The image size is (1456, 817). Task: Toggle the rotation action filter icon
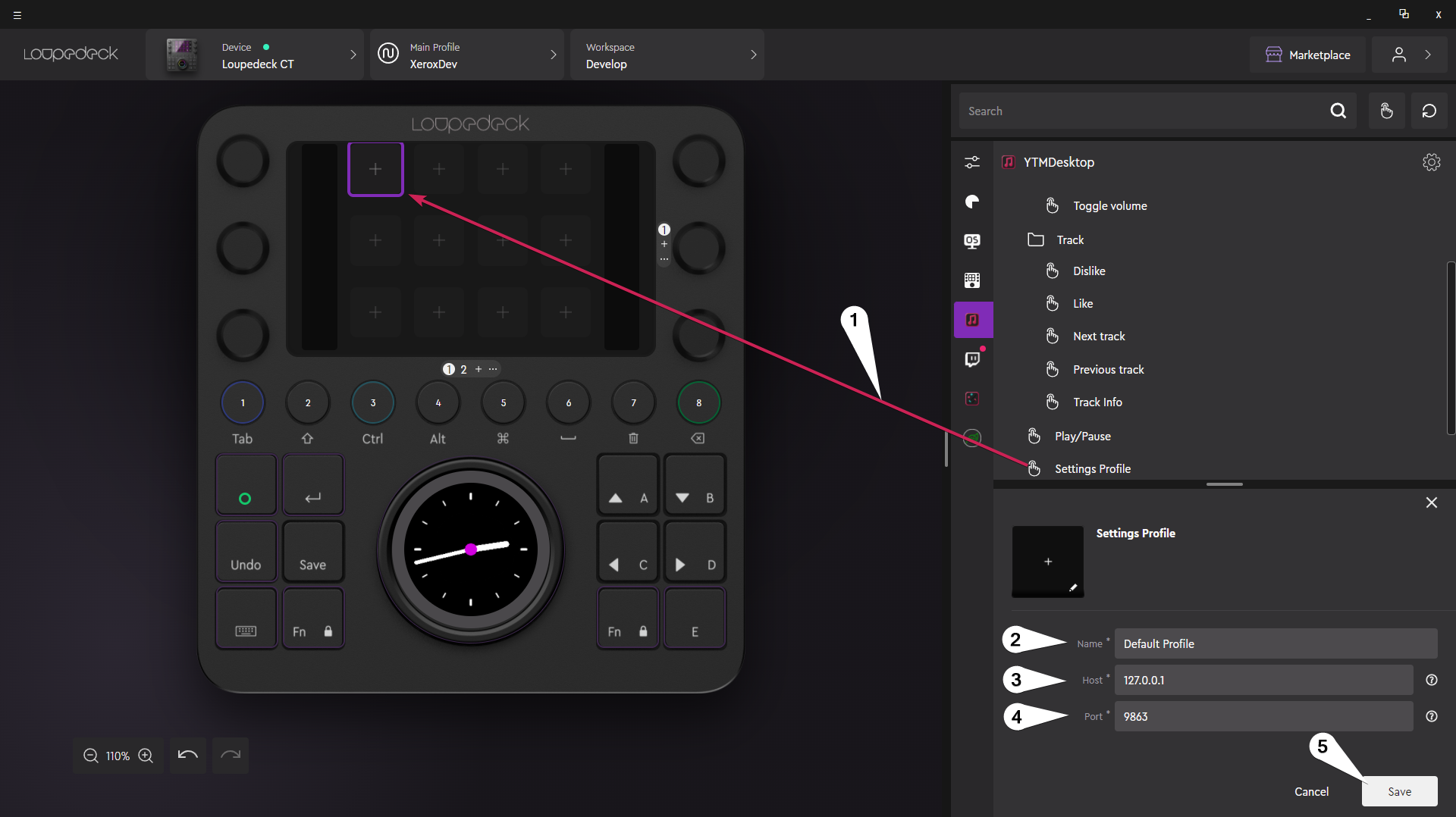[1429, 111]
